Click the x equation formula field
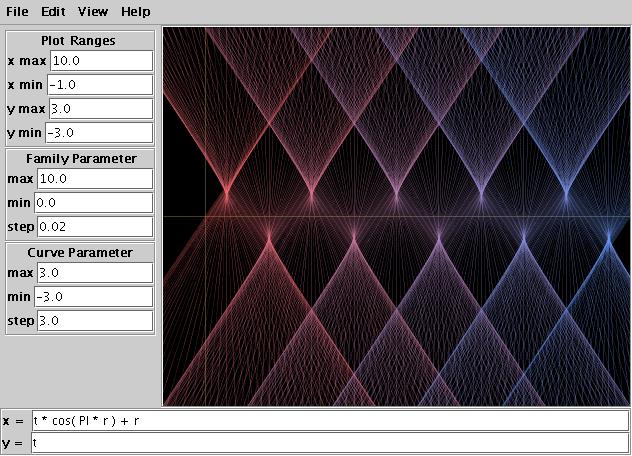632x456 pixels. (x=328, y=421)
